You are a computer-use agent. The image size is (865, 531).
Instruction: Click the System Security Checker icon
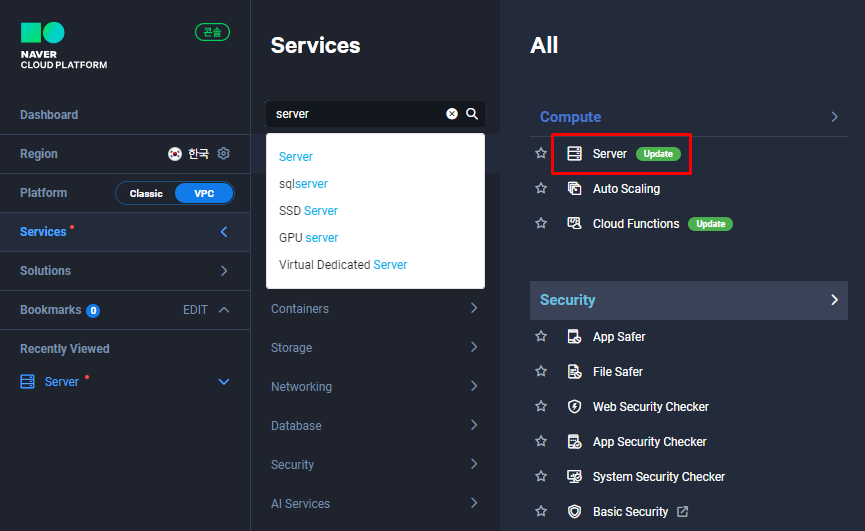(574, 476)
